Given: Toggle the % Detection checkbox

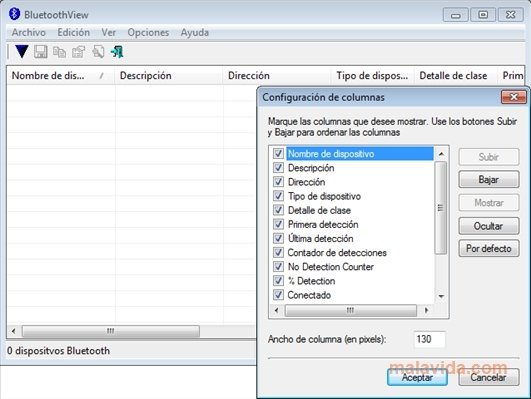Looking at the screenshot, I should point(278,281).
